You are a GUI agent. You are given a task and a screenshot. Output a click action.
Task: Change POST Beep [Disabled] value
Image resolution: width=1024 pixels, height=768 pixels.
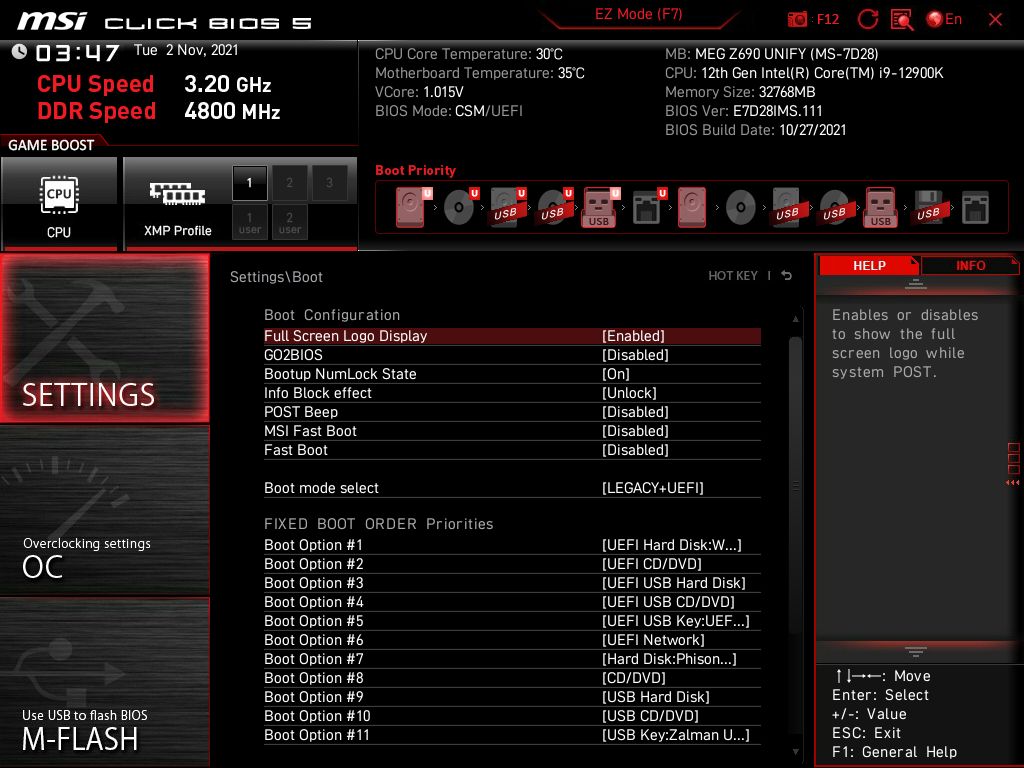click(635, 411)
